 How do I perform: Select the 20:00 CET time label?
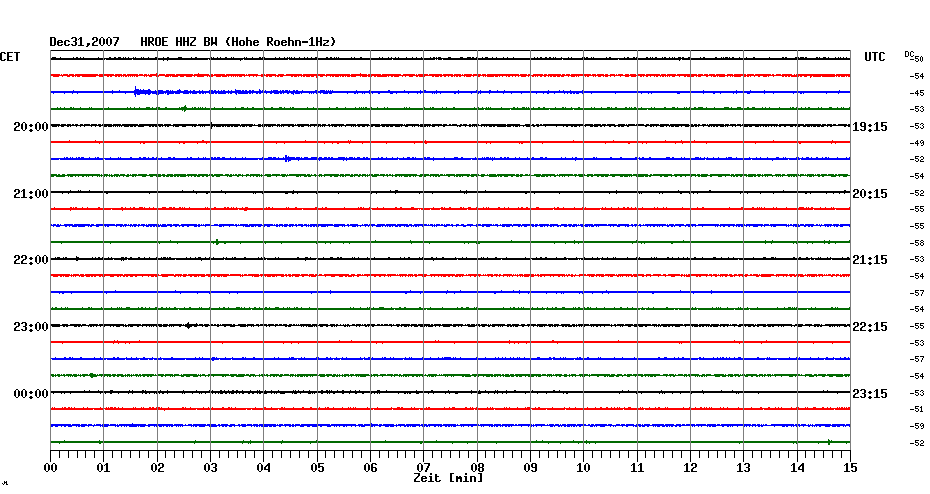31,127
